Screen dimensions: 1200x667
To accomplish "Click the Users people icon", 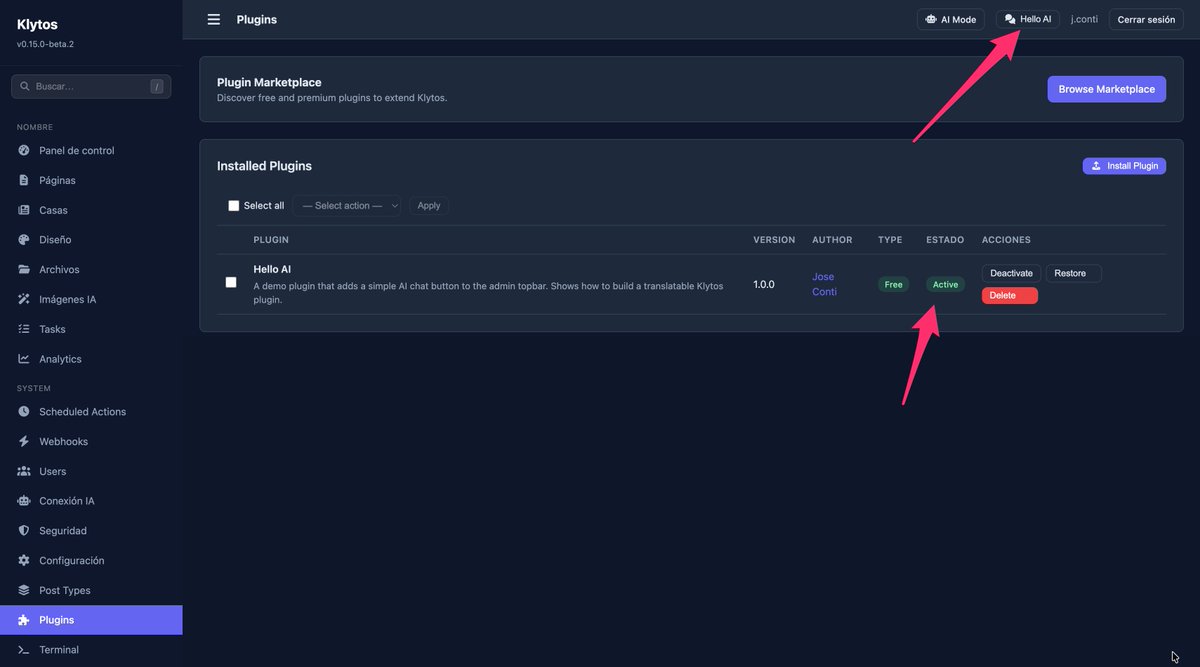I will 24,471.
